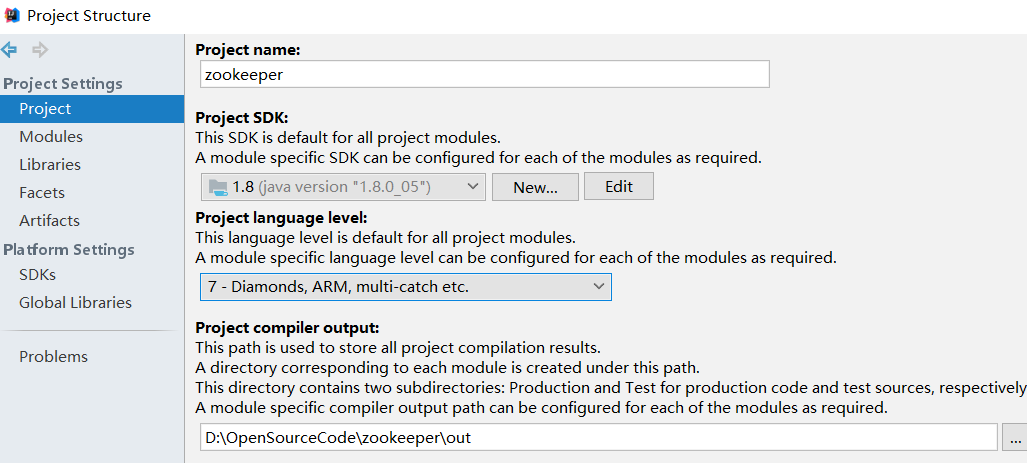The image size is (1027, 463).
Task: Click the compiler output path field
Action: tap(598, 438)
